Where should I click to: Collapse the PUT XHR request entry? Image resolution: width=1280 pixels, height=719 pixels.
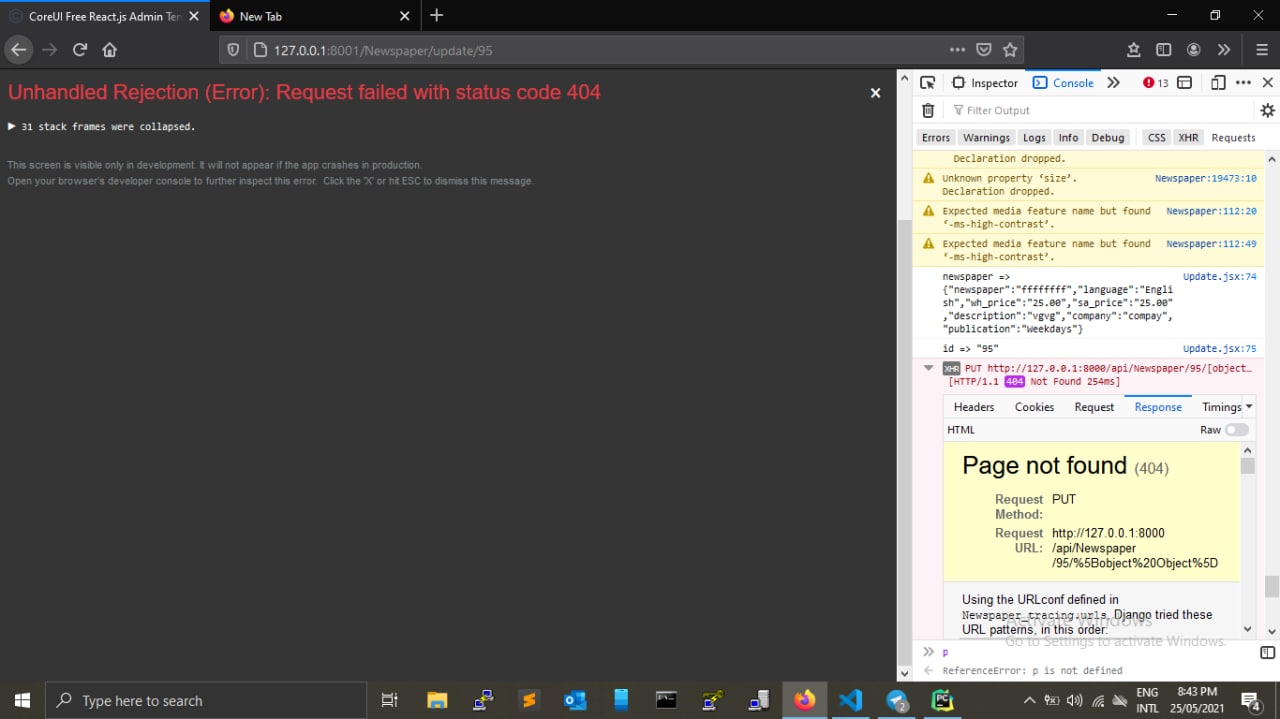pyautogui.click(x=929, y=368)
